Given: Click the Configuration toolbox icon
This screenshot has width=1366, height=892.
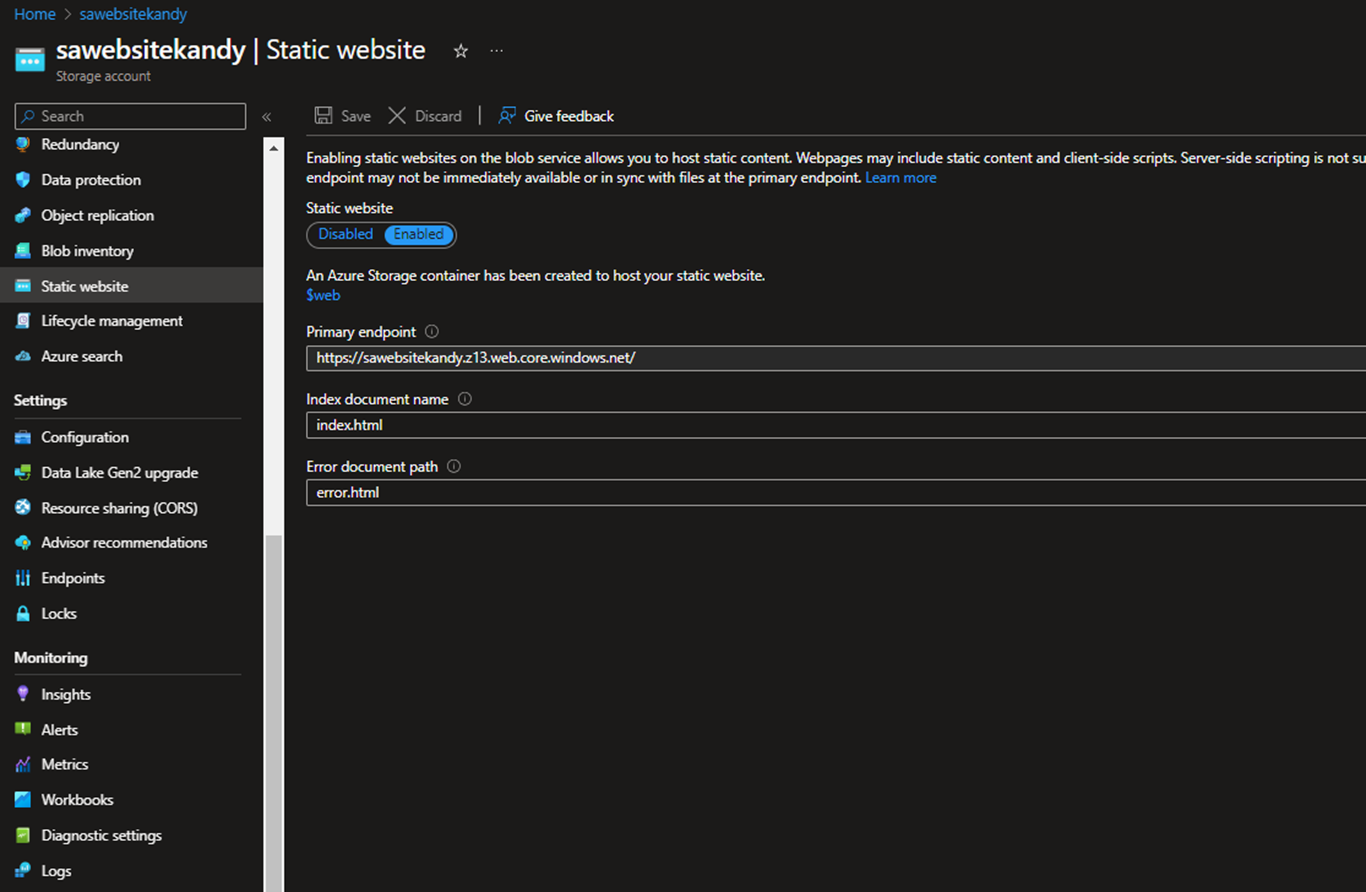Looking at the screenshot, I should pyautogui.click(x=23, y=437).
